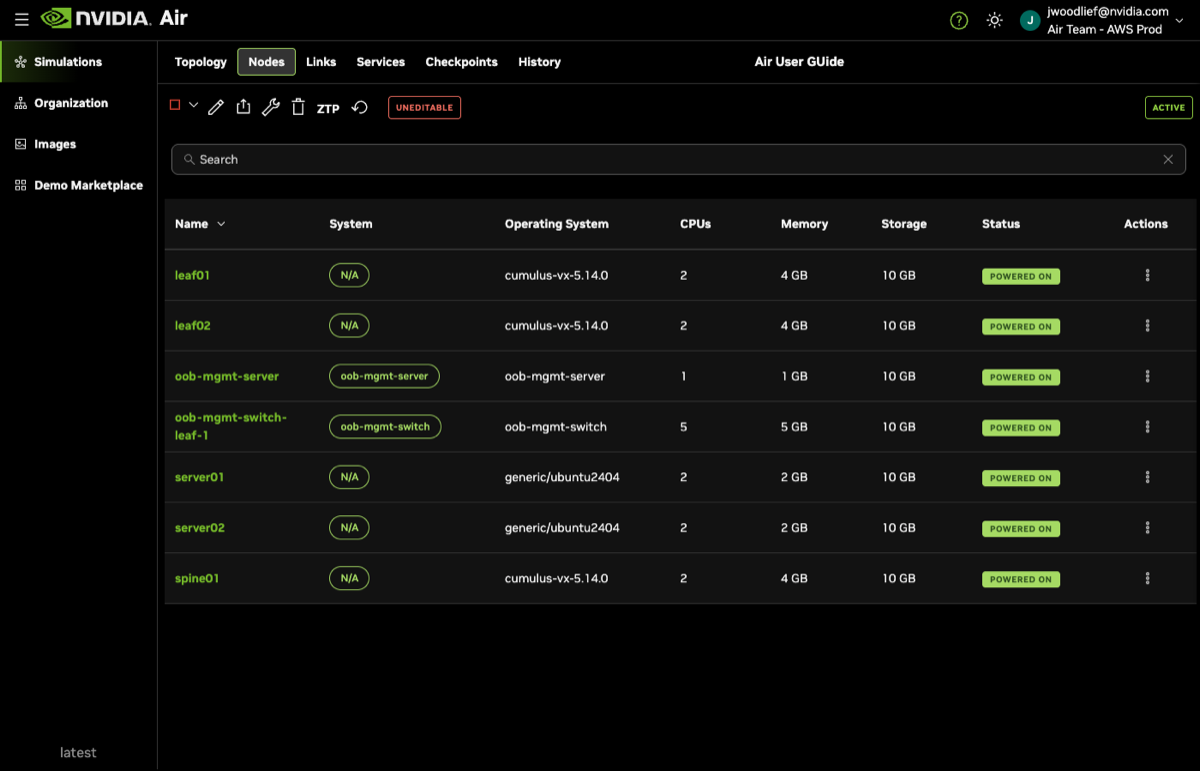
Task: Open the hamburger menu icon
Action: pos(21,19)
